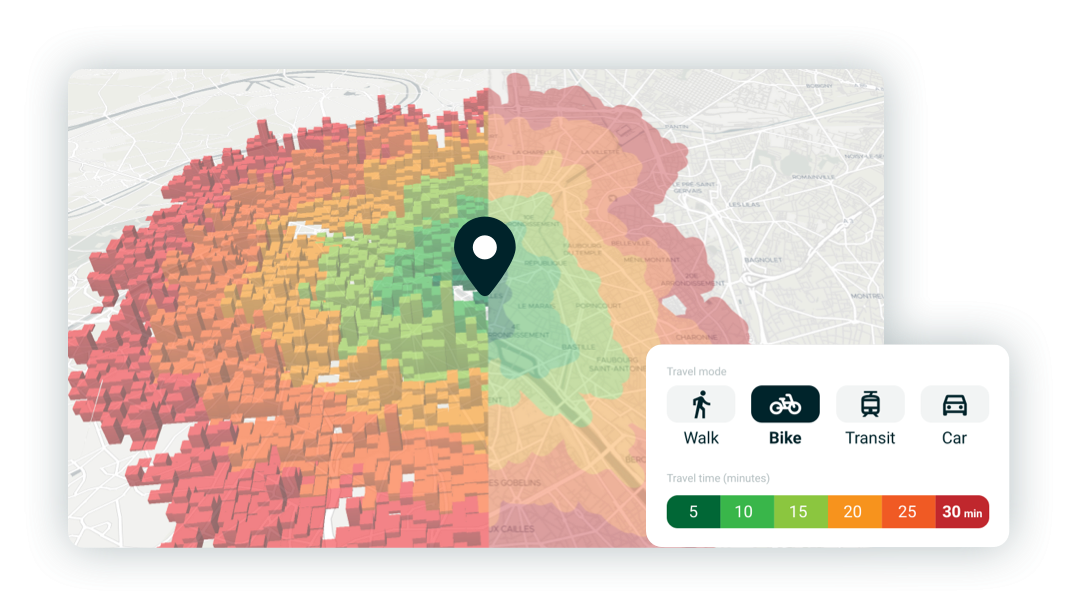Choose the 20 minute travel time swatch
Image resolution: width=1078 pixels, height=616 pixels.
point(854,512)
